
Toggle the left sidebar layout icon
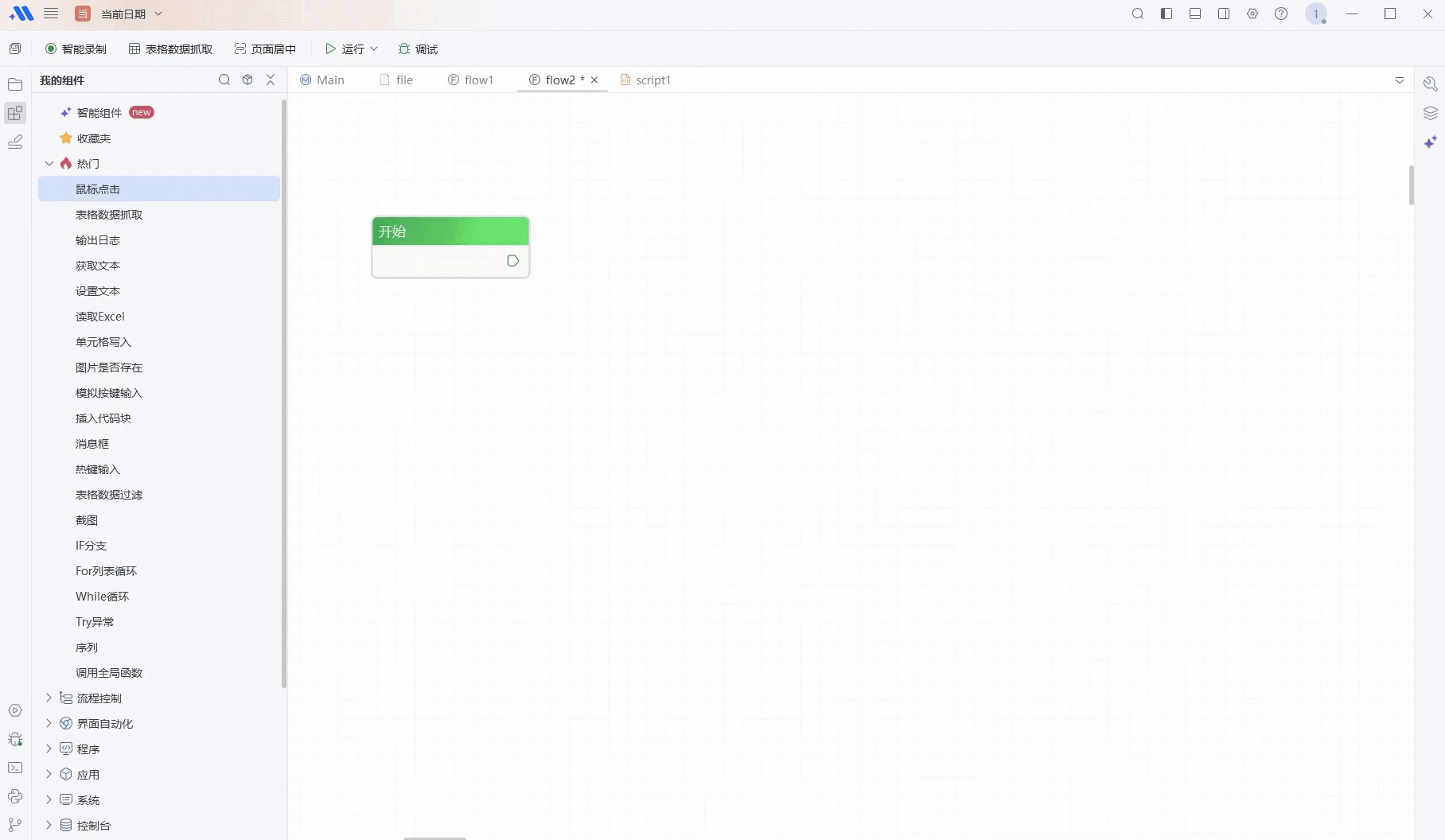click(x=1167, y=14)
